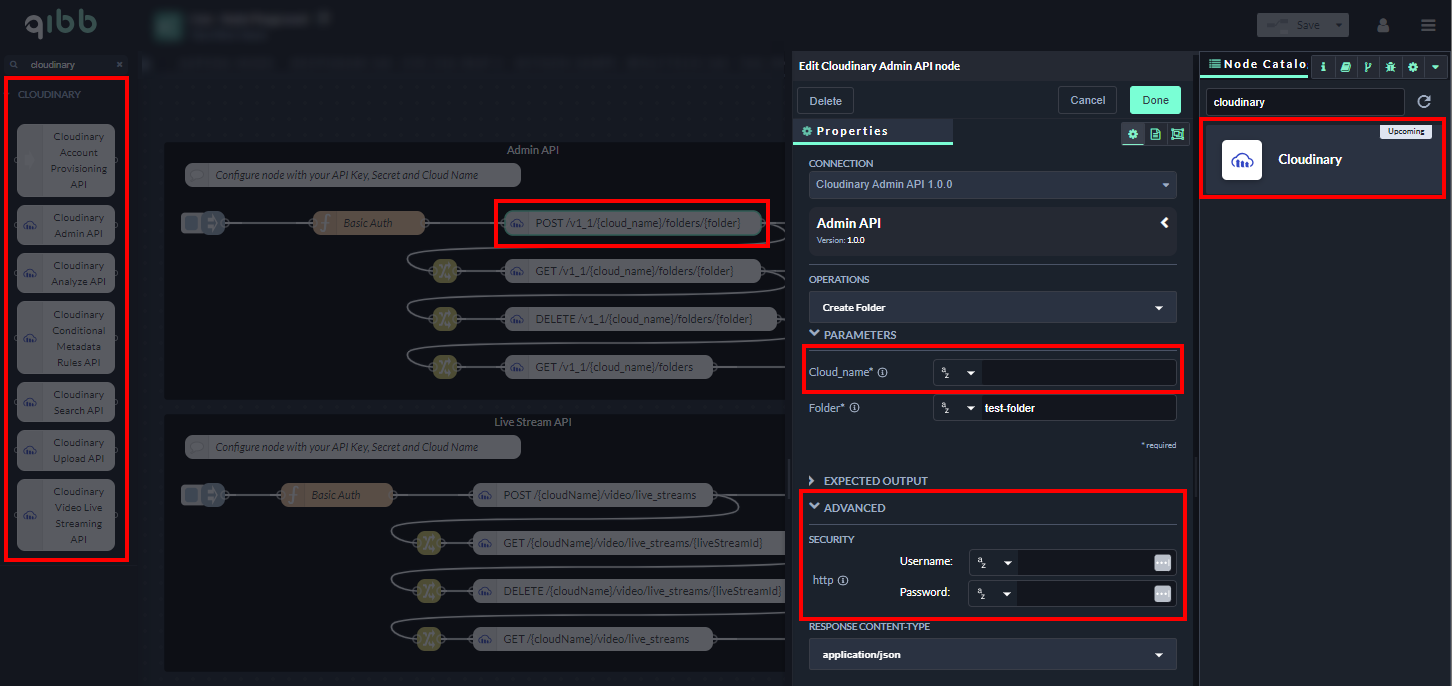Click the hamburger main menu icon
The height and width of the screenshot is (686, 1452).
click(1427, 25)
